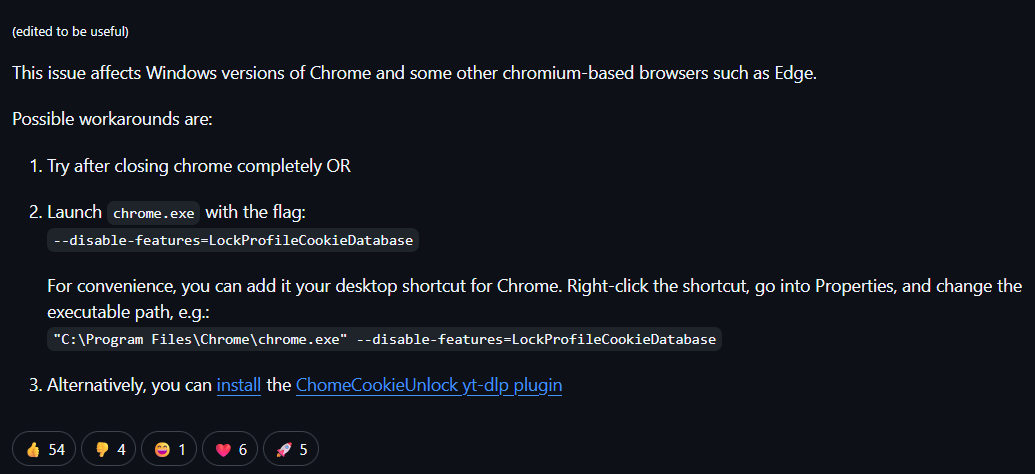
Task: Click the 'Possible workarounds are:' line
Action: [x=112, y=120]
